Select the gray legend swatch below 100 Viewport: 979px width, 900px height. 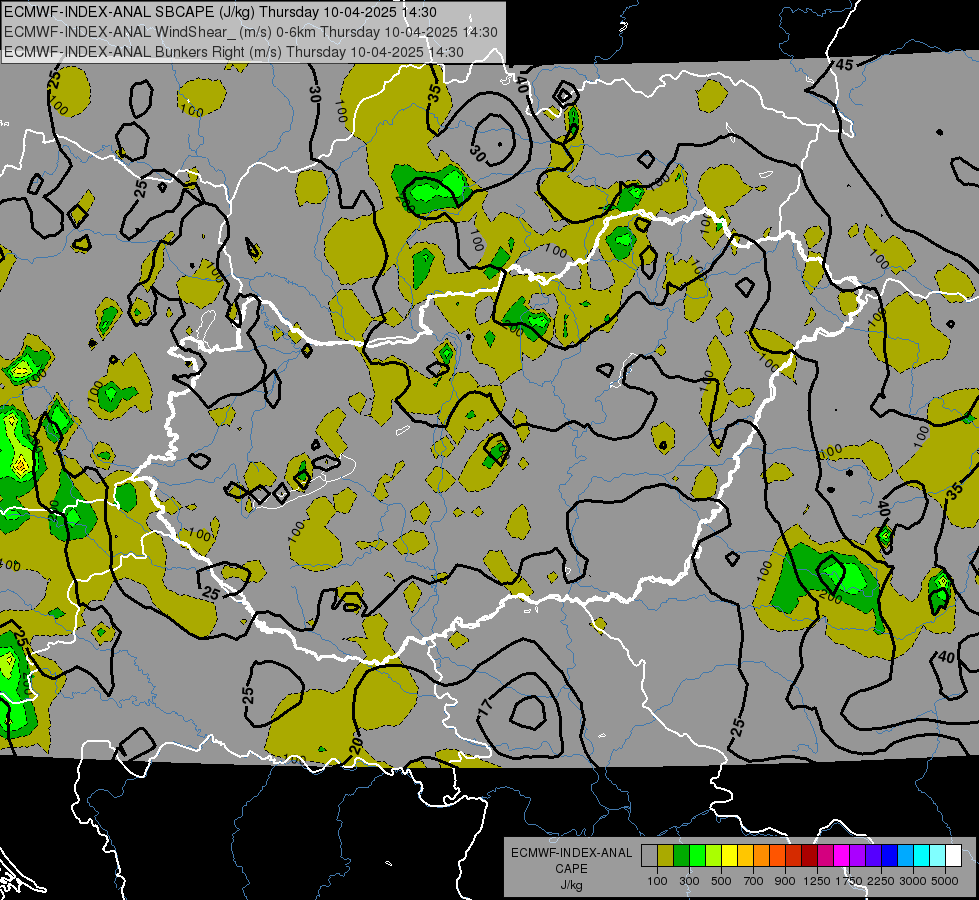(x=649, y=856)
